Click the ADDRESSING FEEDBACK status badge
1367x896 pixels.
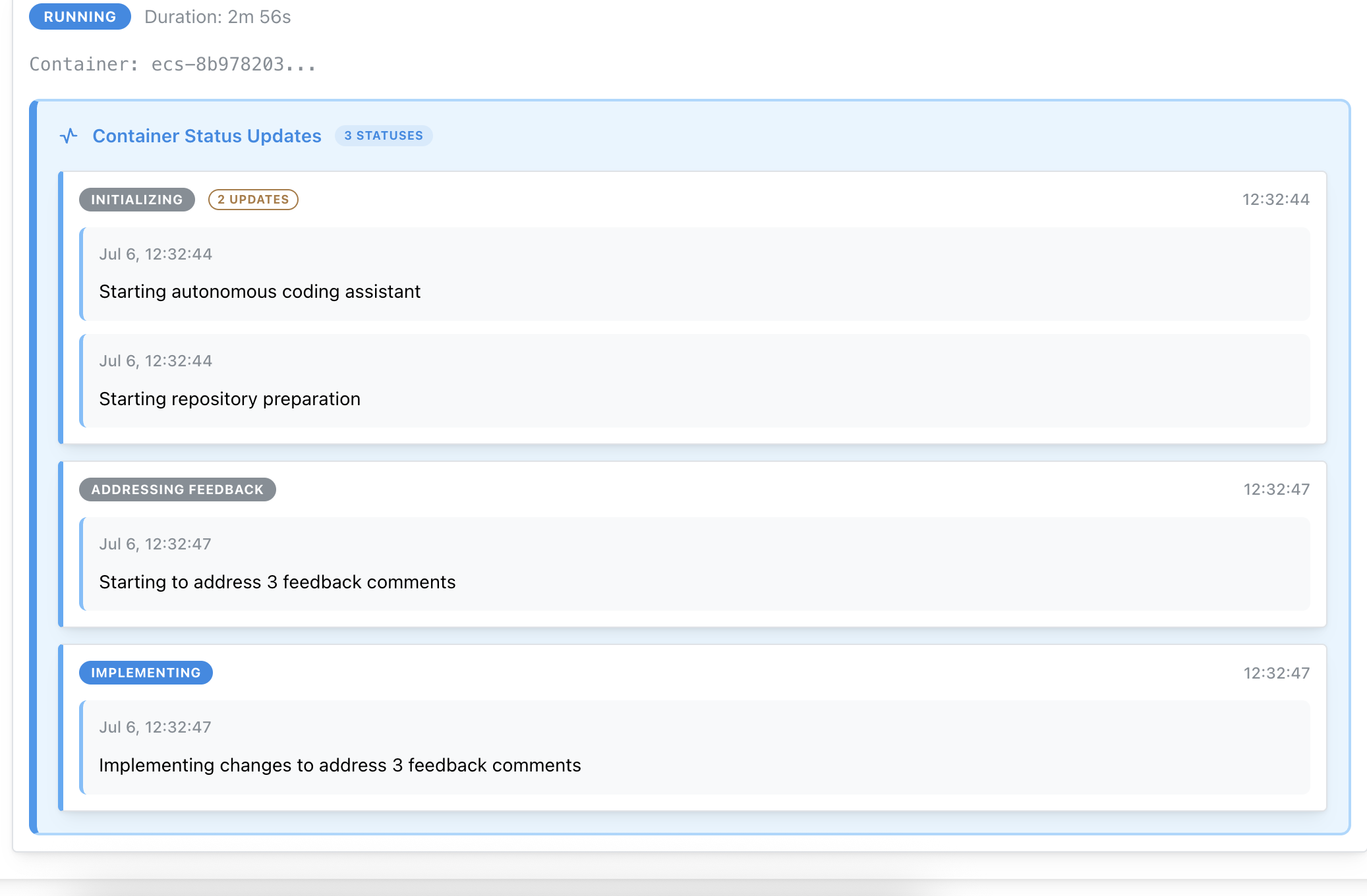pos(177,490)
